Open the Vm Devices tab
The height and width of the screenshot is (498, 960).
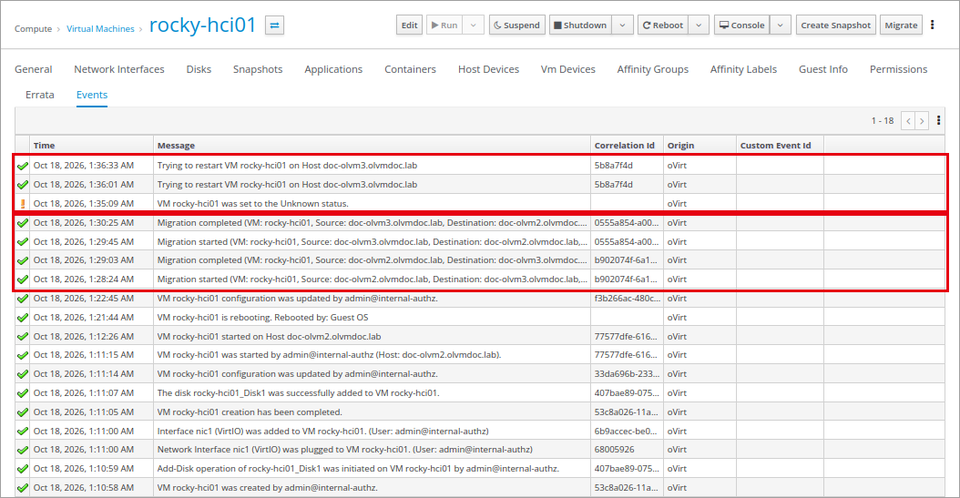tap(568, 69)
